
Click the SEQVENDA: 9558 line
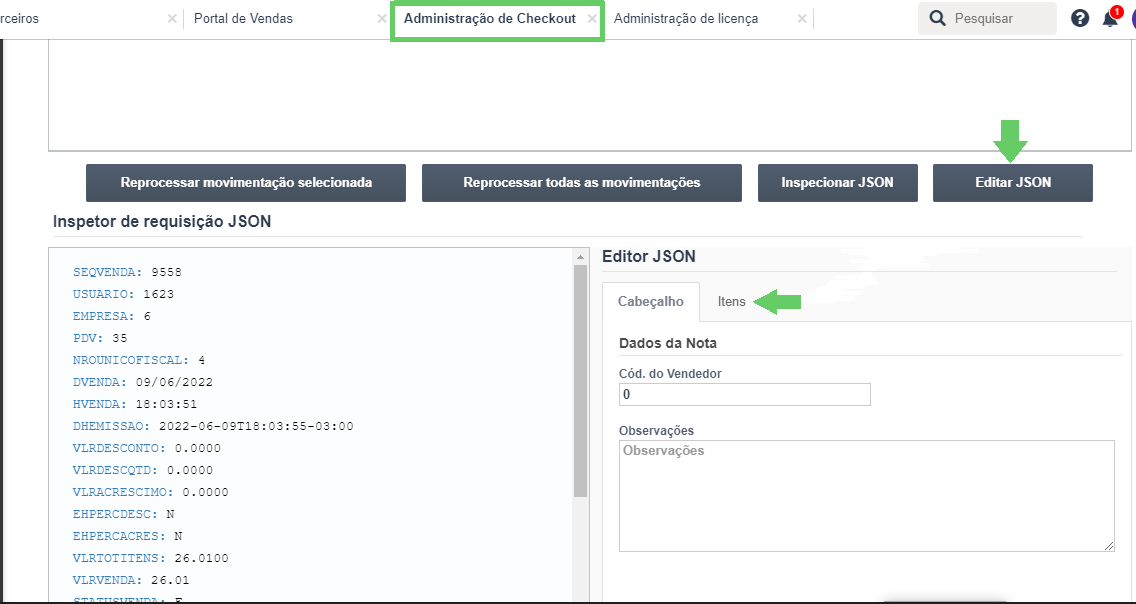click(128, 272)
